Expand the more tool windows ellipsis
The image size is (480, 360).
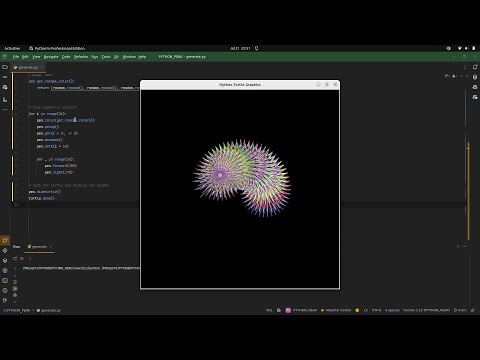[x=5, y=109]
